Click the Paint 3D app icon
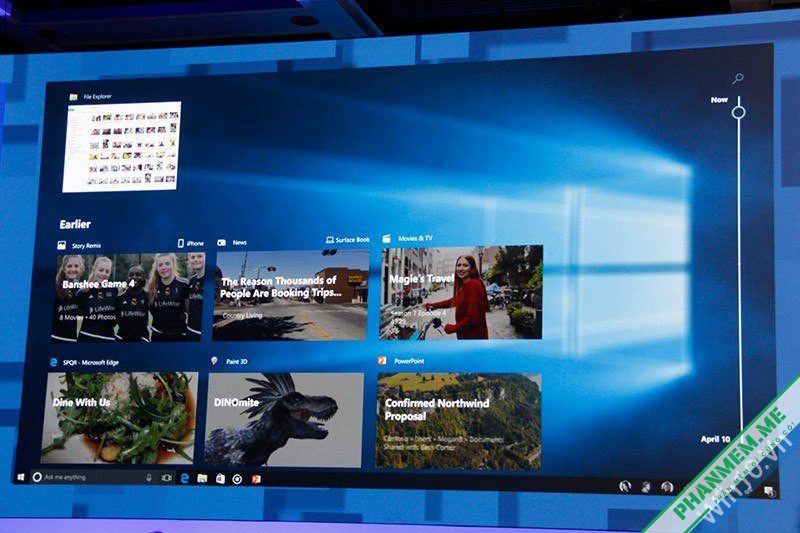The height and width of the screenshot is (533, 800). [214, 361]
